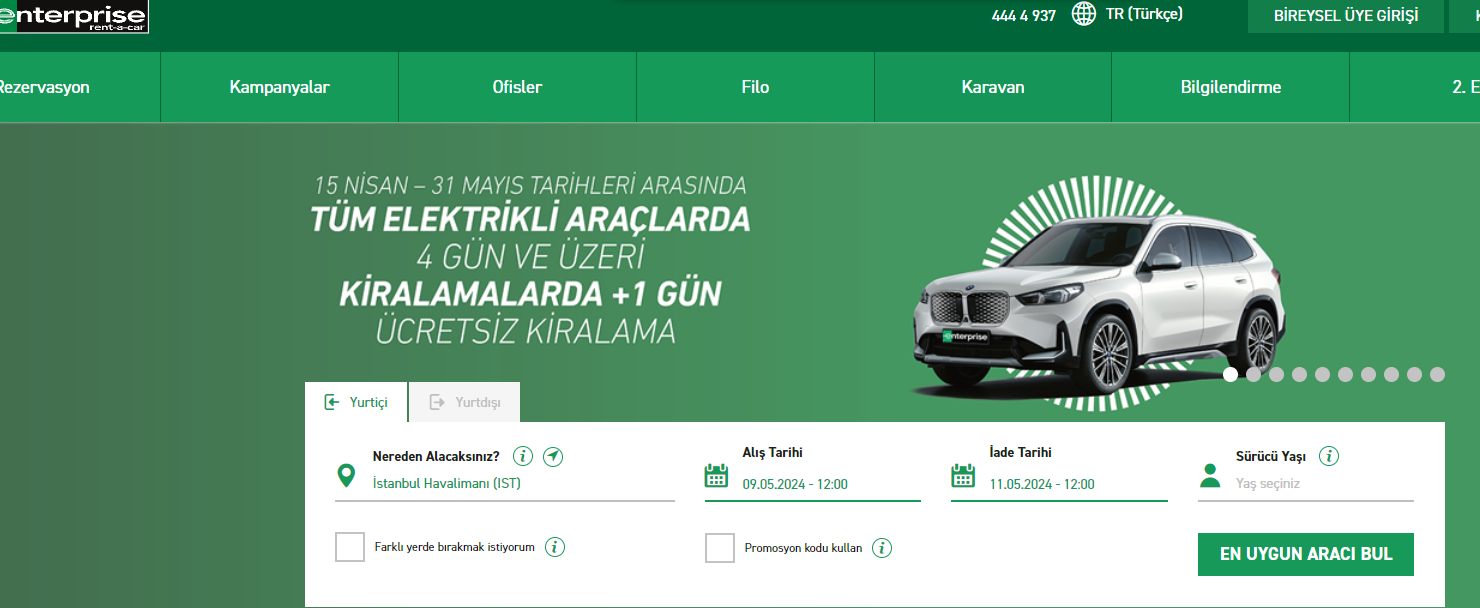The height and width of the screenshot is (608, 1480).
Task: Click the Enterprise rent-a-car logo
Action: click(74, 17)
